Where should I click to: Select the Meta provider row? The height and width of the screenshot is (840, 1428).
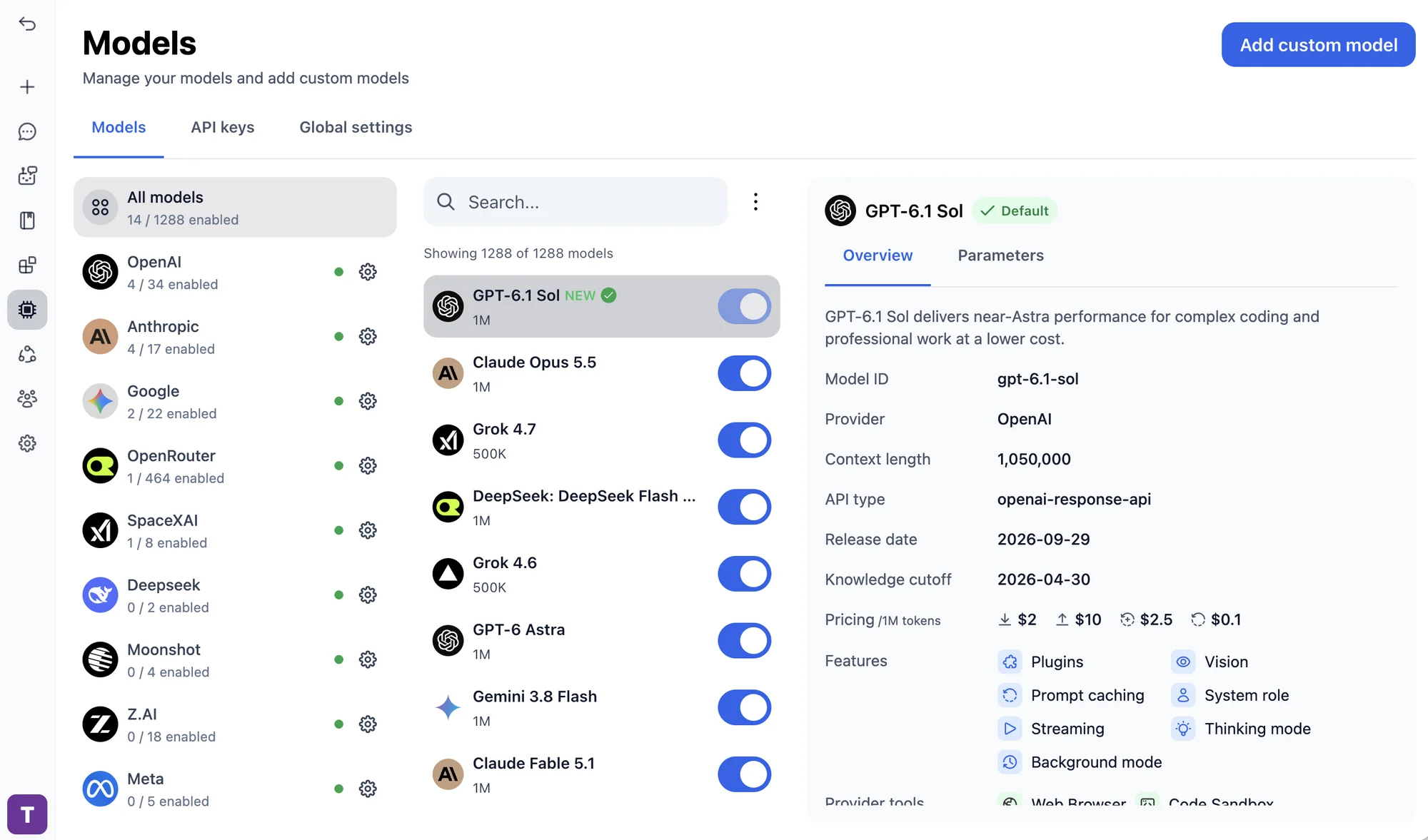coord(235,789)
